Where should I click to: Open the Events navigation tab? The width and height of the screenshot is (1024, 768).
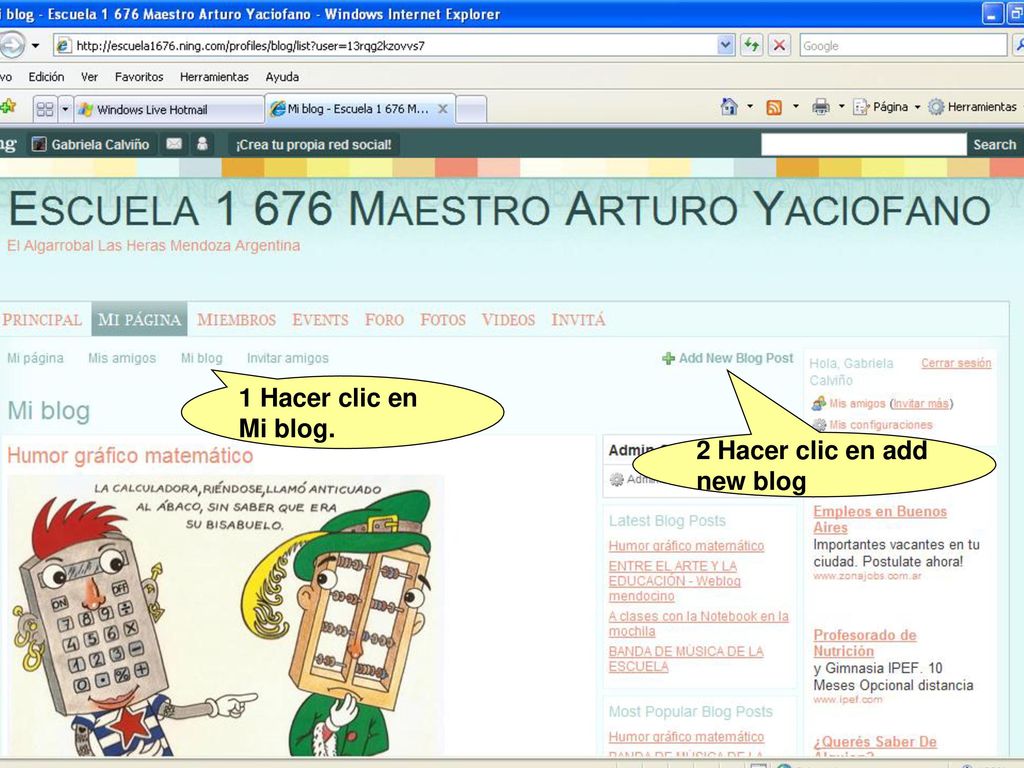[320, 319]
